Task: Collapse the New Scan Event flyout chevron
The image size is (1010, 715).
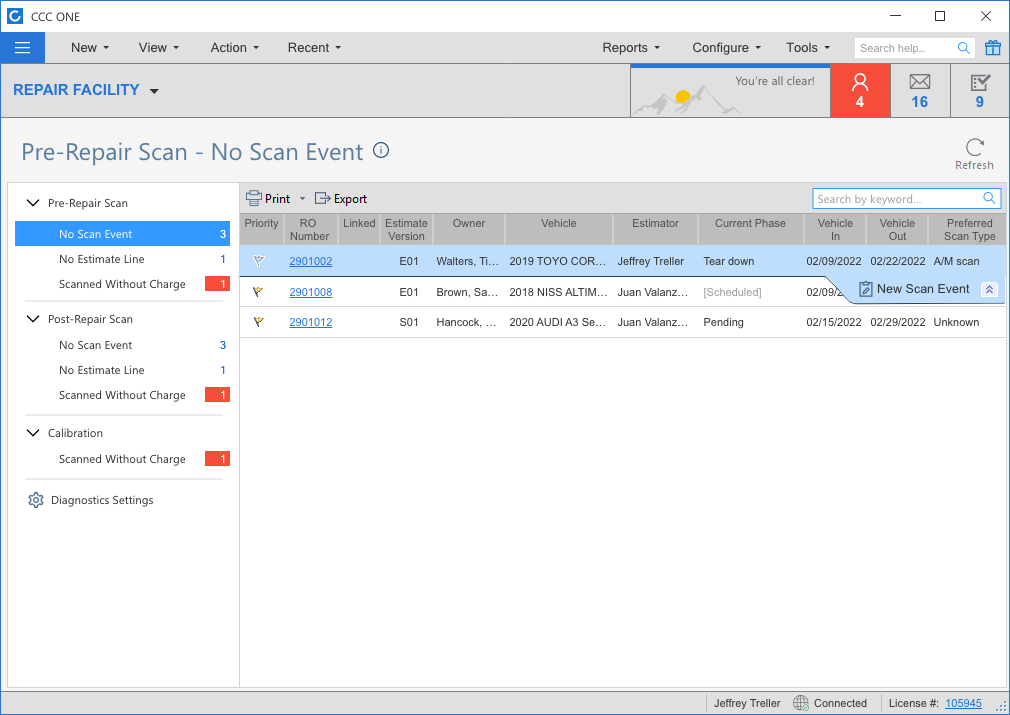Action: 989,290
